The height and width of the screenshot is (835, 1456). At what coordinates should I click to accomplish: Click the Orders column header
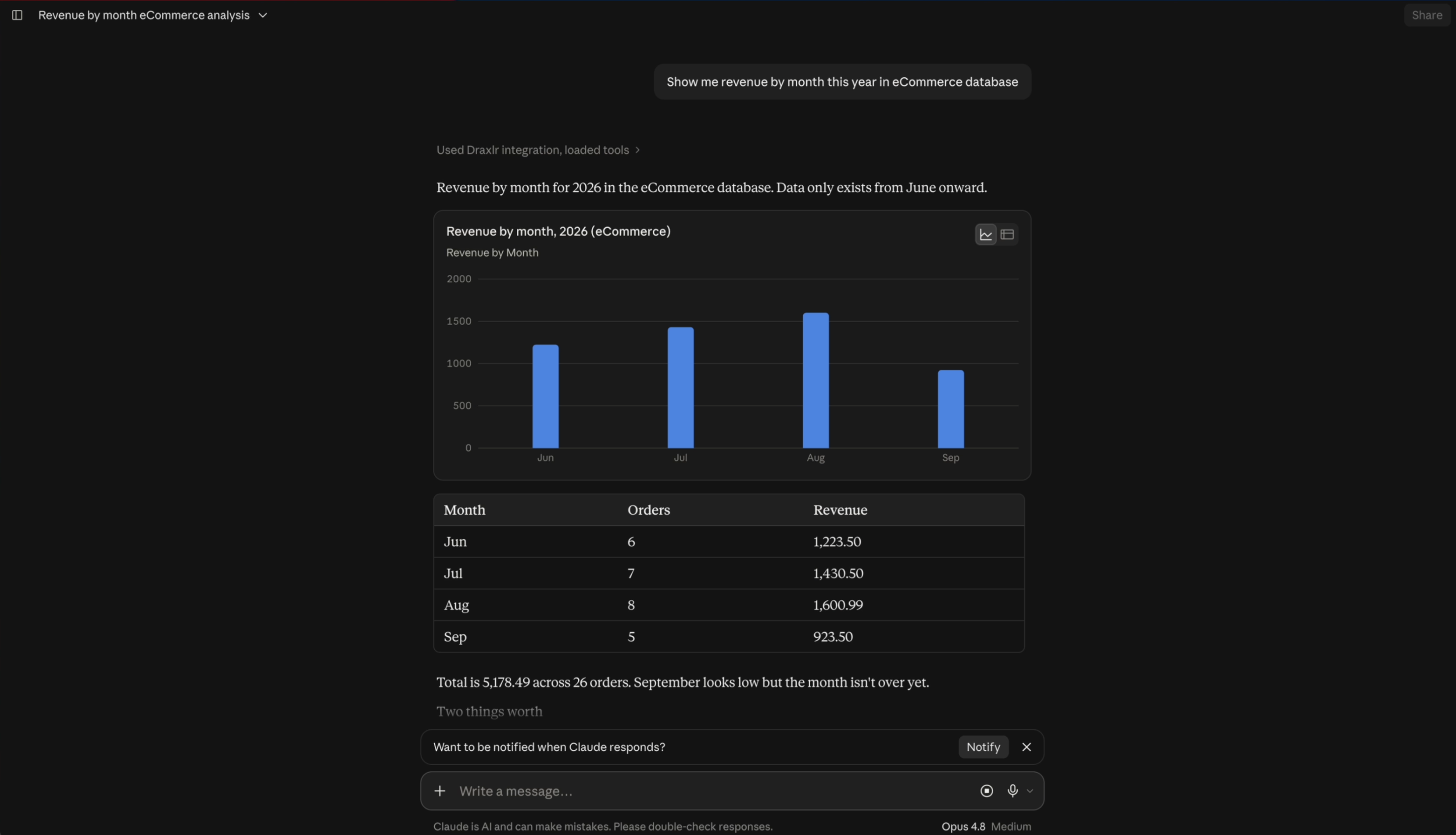(x=649, y=510)
